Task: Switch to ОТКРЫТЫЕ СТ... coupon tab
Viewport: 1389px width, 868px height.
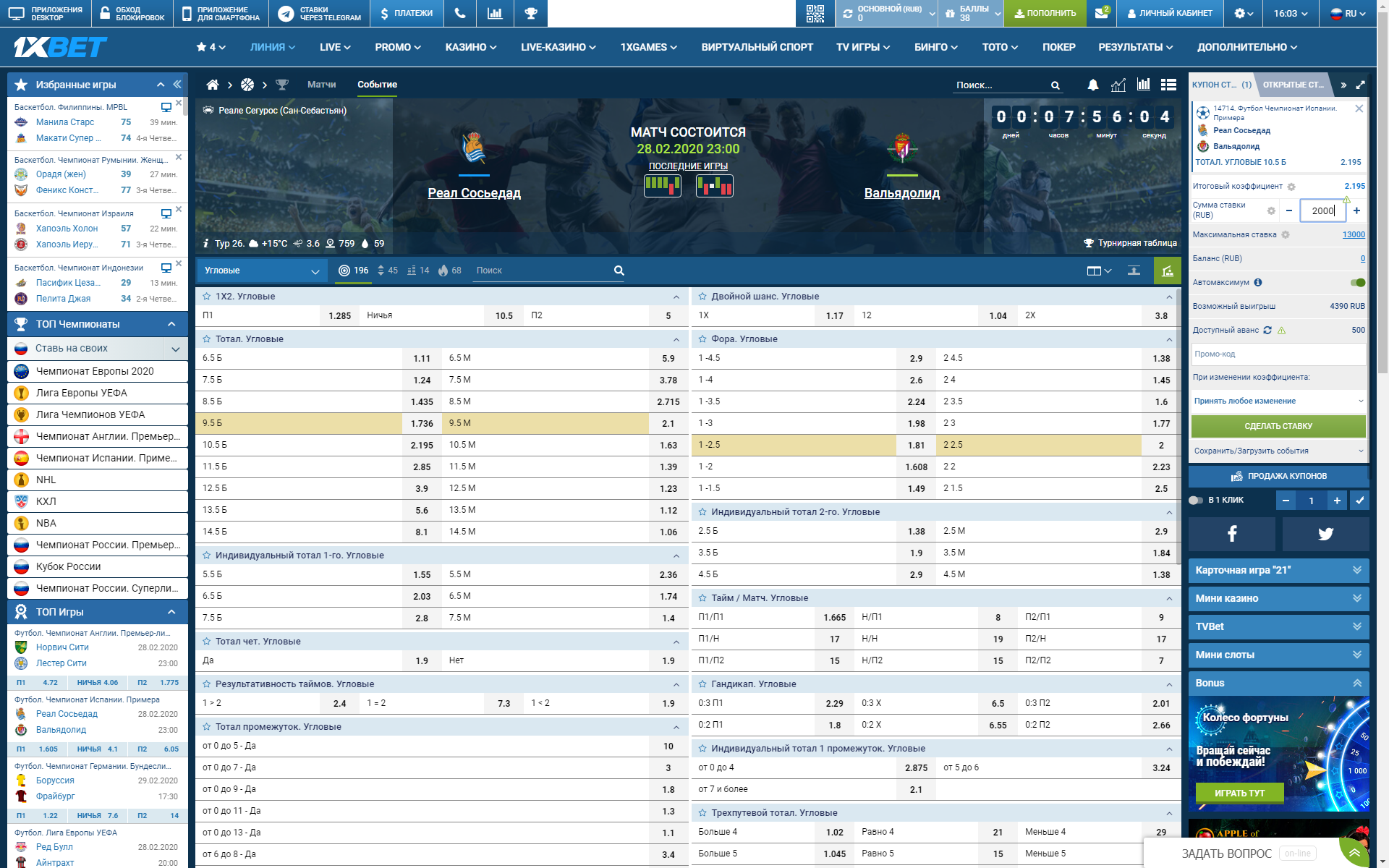Action: point(1294,85)
